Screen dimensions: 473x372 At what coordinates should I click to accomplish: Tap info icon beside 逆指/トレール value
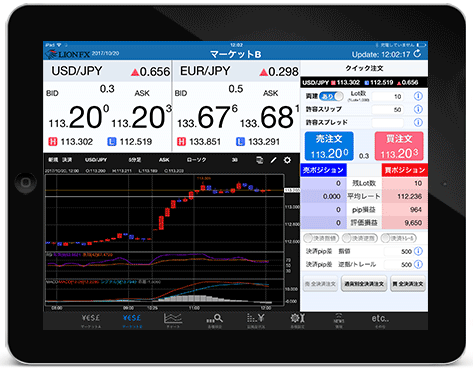(418, 264)
